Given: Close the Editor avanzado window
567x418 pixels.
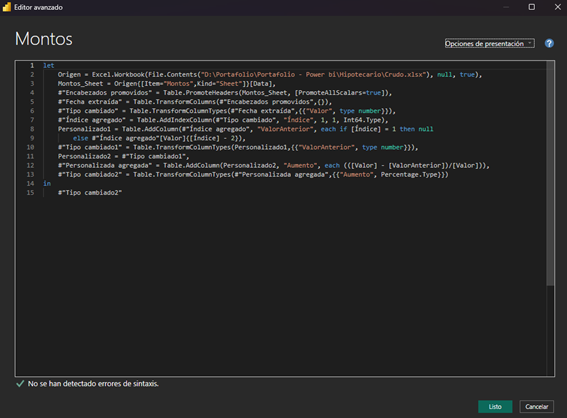Looking at the screenshot, I should (558, 7).
